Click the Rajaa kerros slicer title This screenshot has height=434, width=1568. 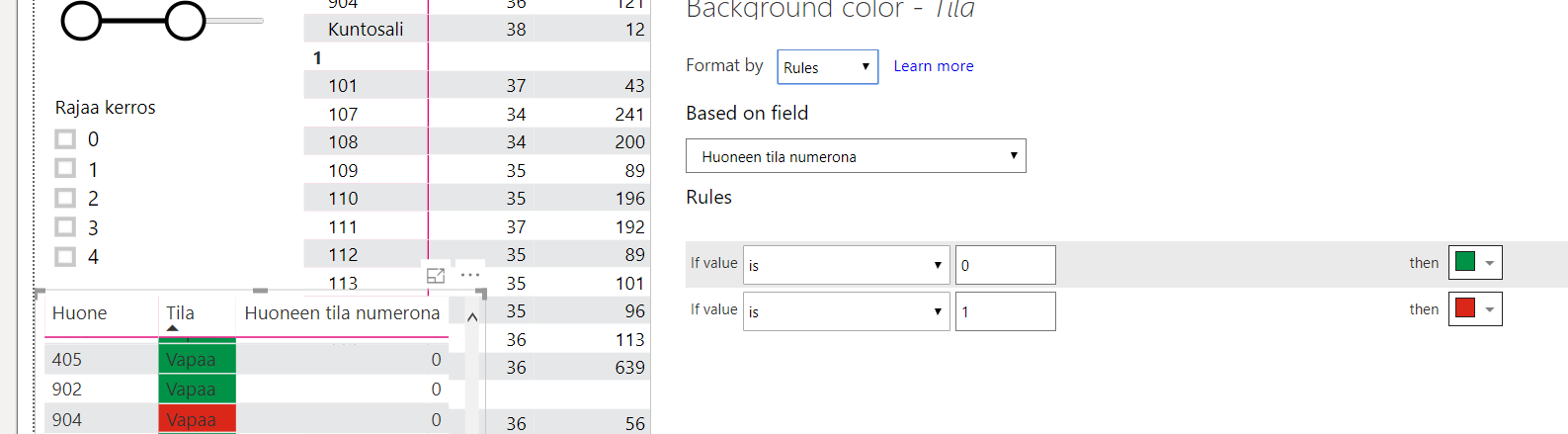(105, 108)
